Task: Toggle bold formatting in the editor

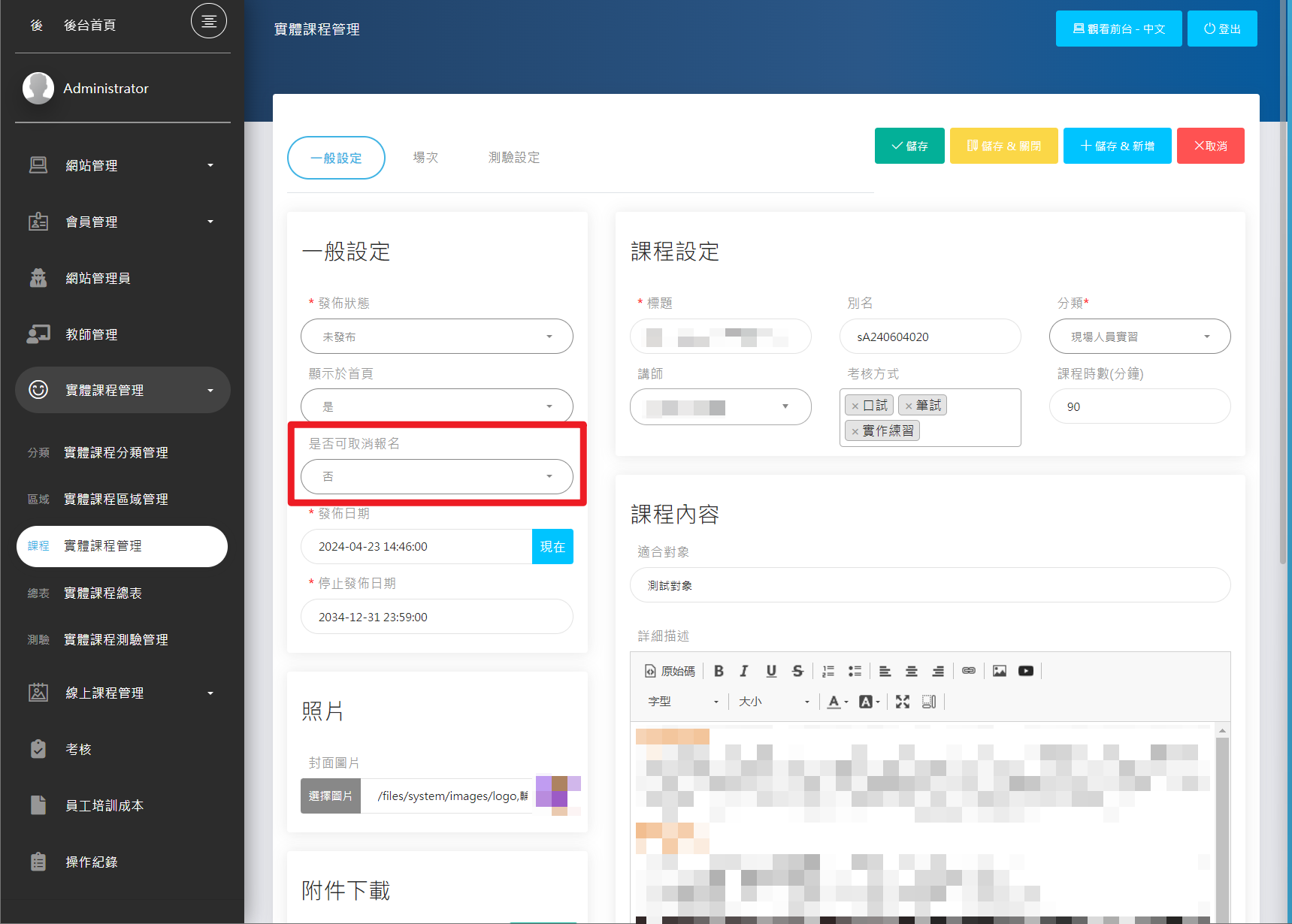Action: 719,671
